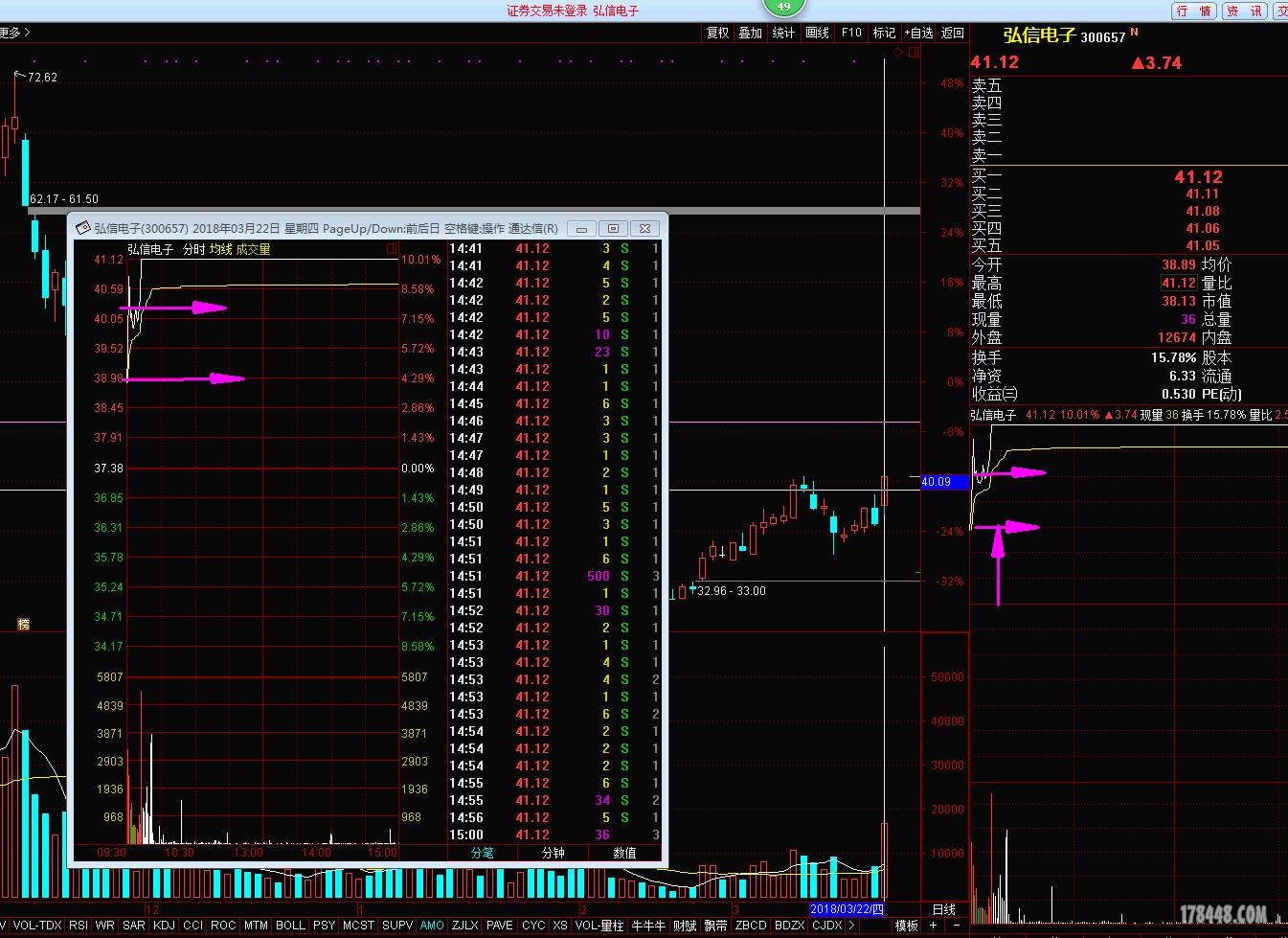
Task: Minimize the 弘信电子 intraday popup
Action: pos(581,228)
